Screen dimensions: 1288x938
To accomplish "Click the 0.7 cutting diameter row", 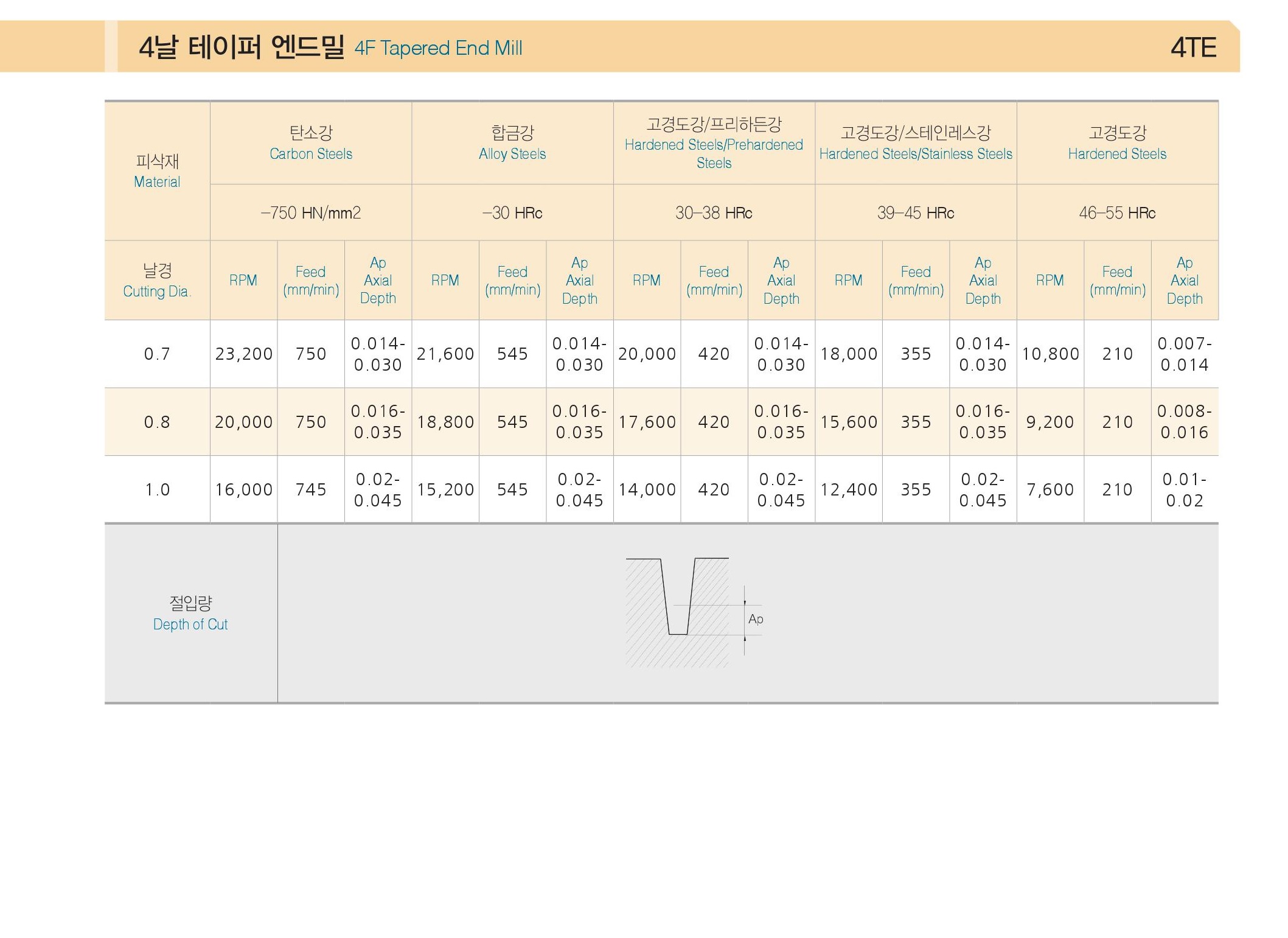I will click(661, 354).
